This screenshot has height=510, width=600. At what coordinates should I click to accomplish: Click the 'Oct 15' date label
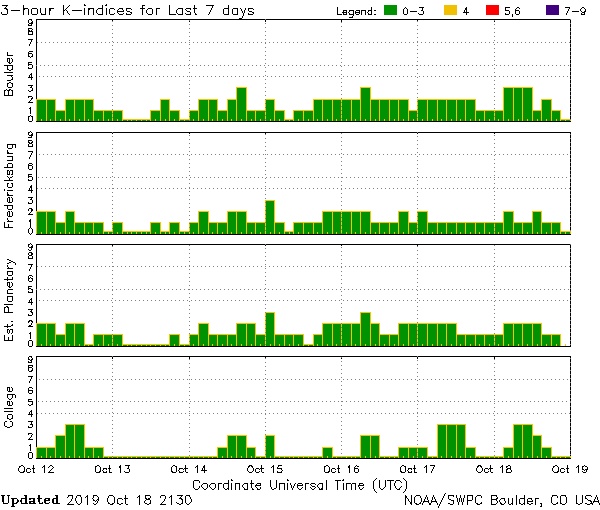(265, 469)
